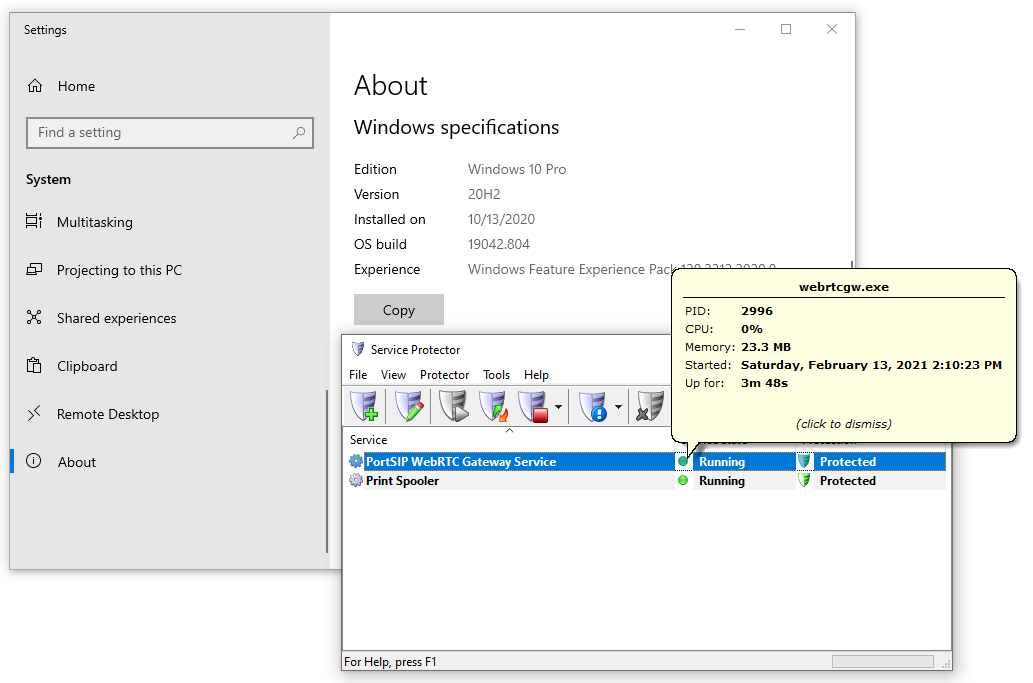Open Multitasking settings page
This screenshot has width=1033, height=683.
[95, 222]
